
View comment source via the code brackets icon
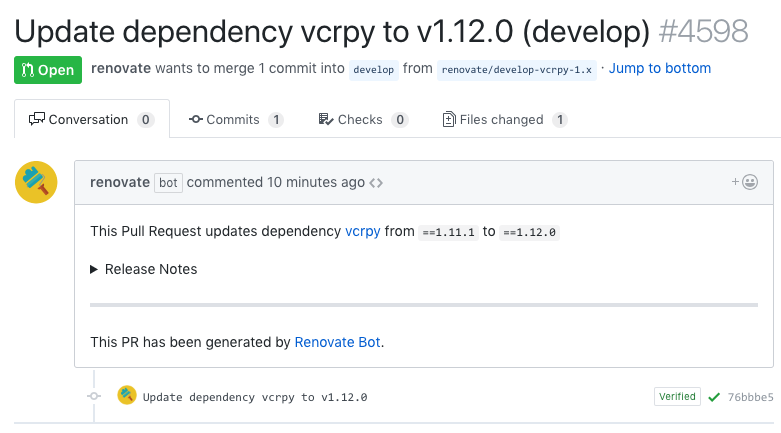tap(376, 183)
